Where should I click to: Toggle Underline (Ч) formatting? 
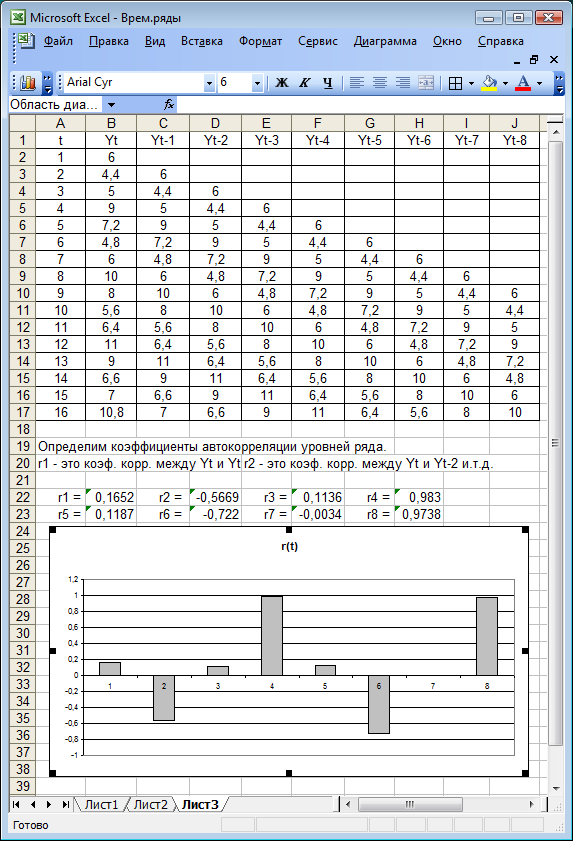[328, 83]
